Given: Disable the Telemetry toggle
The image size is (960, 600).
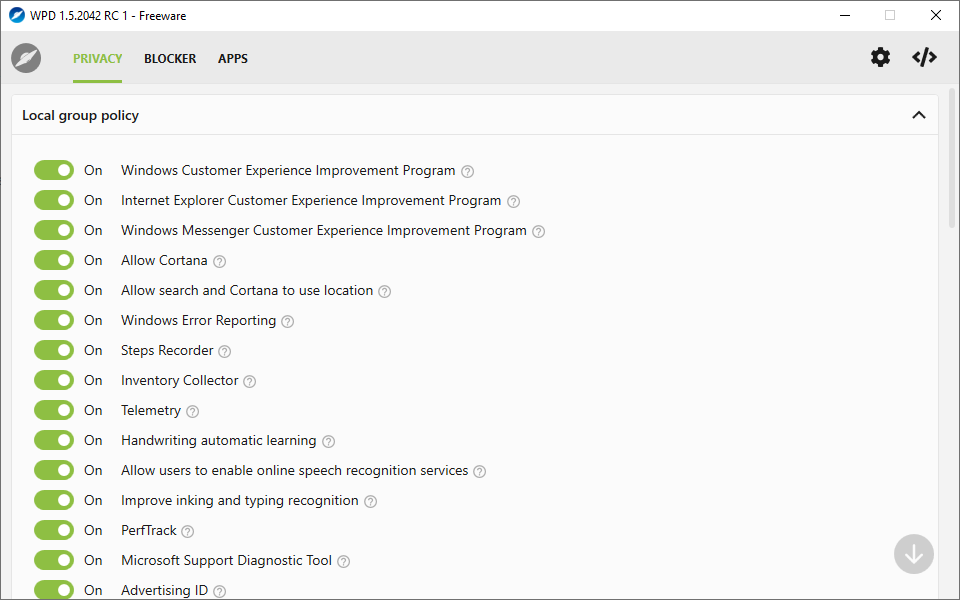Looking at the screenshot, I should [x=54, y=410].
